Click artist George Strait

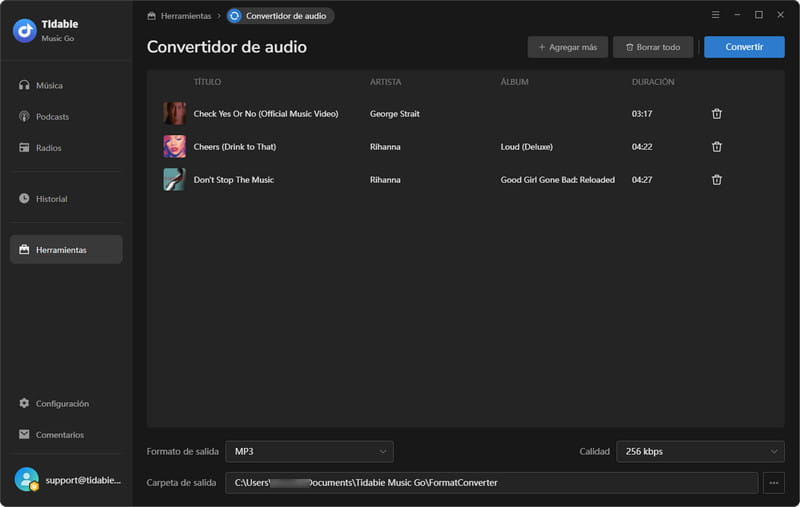[x=394, y=113]
